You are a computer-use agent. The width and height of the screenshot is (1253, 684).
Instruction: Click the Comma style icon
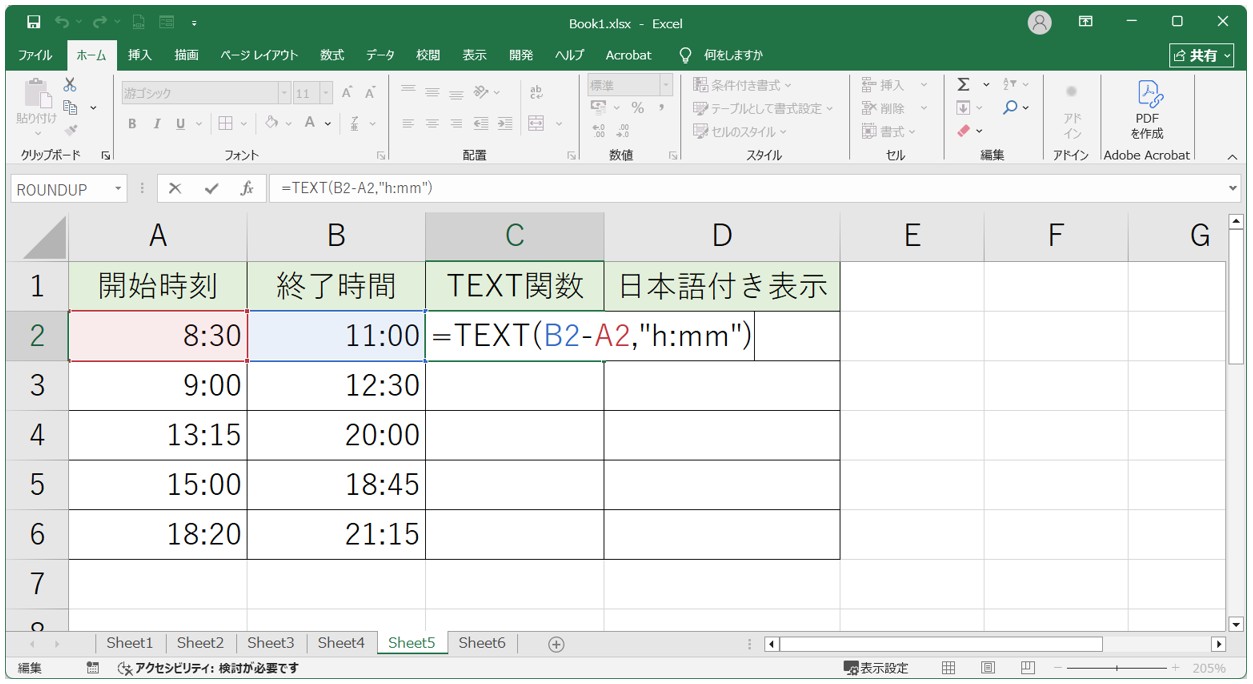point(661,108)
